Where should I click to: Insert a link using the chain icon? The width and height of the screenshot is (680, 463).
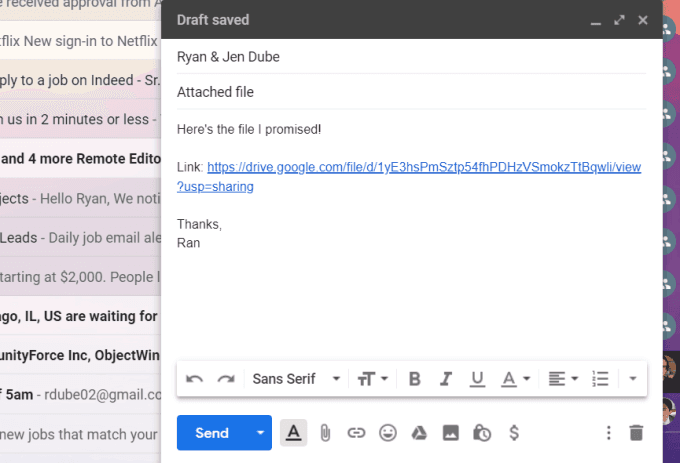[x=356, y=433]
